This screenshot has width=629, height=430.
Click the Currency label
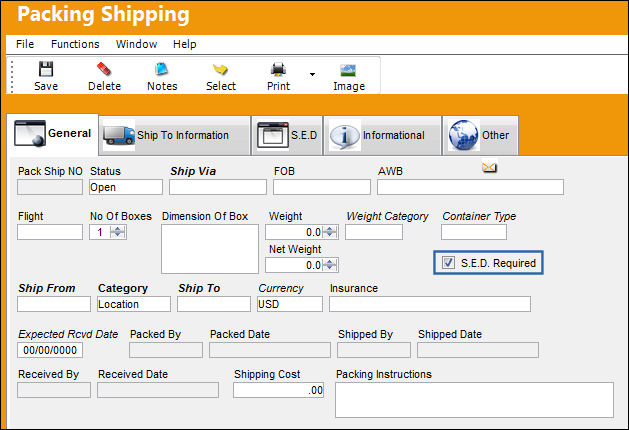tap(281, 288)
